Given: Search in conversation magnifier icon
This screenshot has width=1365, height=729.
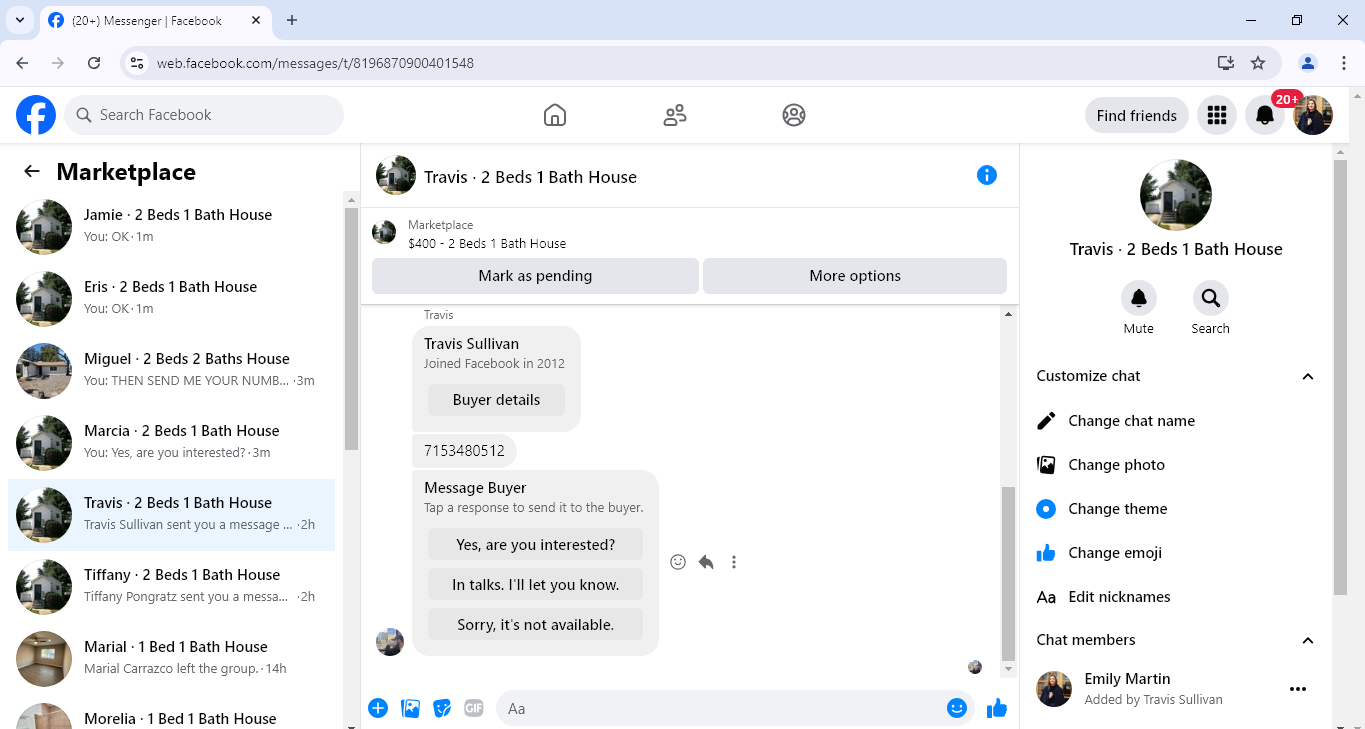Looking at the screenshot, I should (1211, 298).
